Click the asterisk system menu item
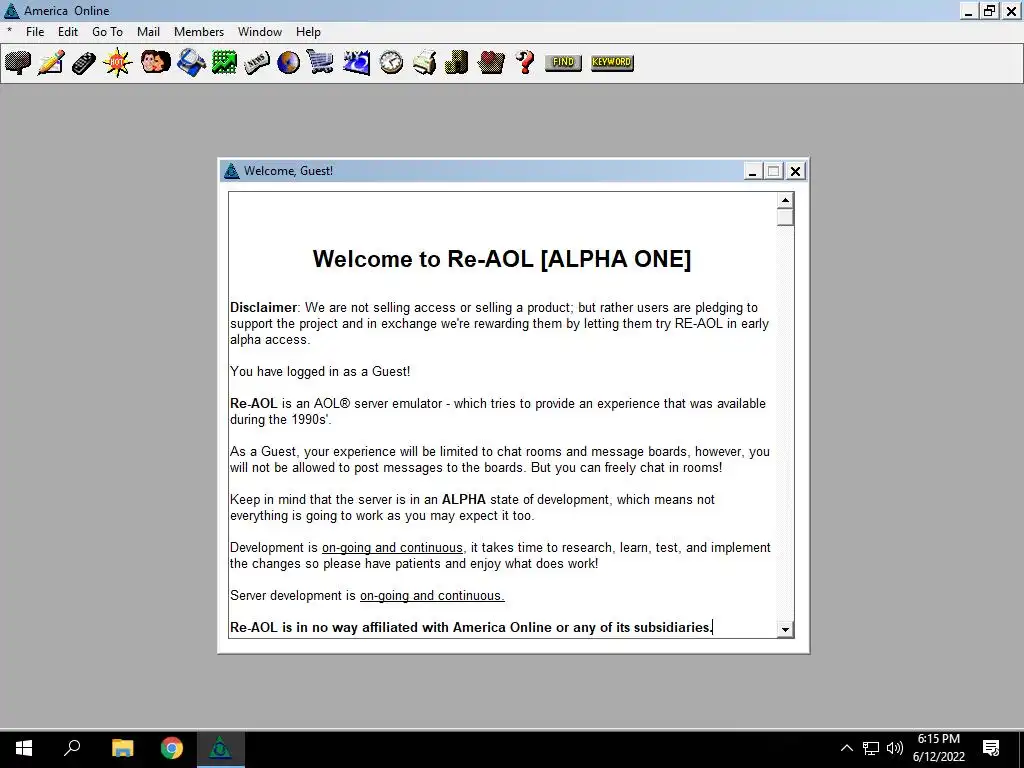Viewport: 1024px width, 768px height. [x=9, y=32]
